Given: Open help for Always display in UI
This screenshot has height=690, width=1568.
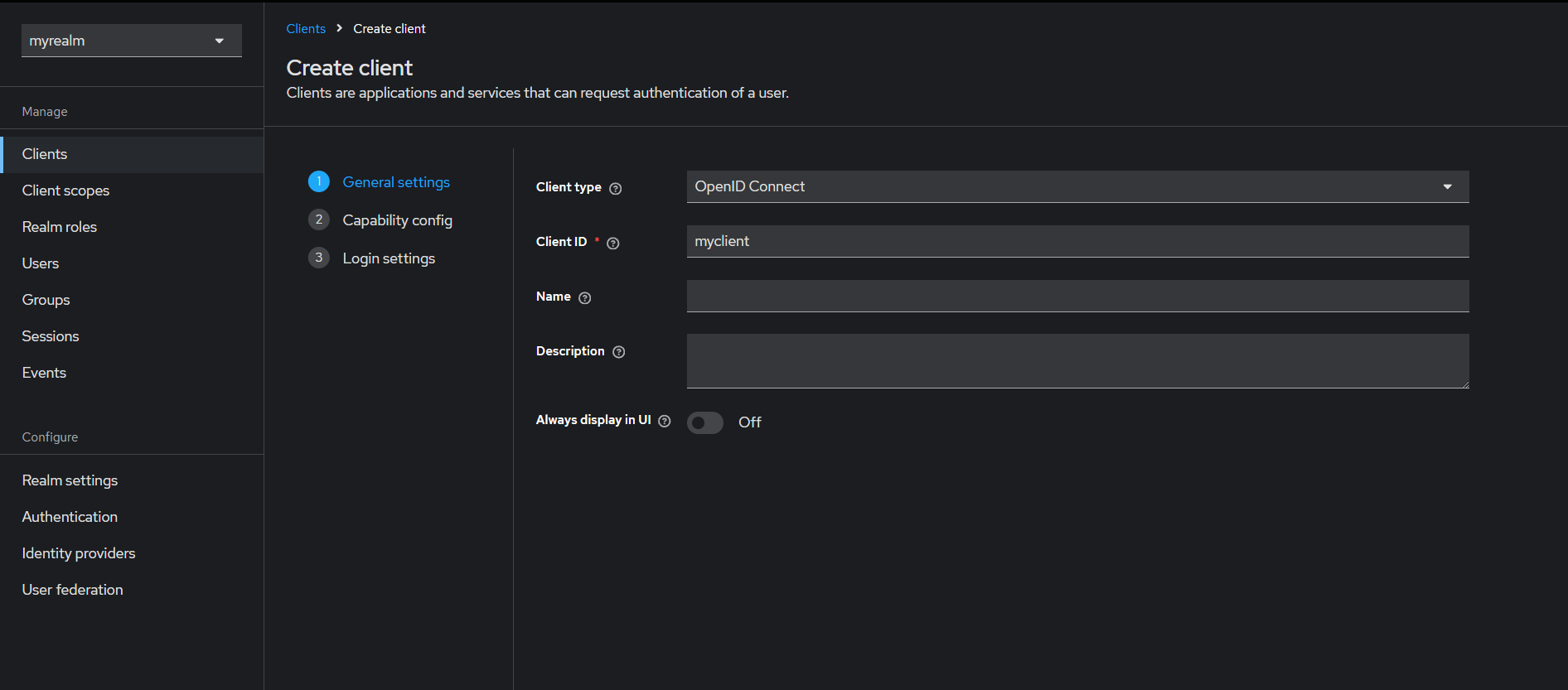Looking at the screenshot, I should (x=665, y=422).
